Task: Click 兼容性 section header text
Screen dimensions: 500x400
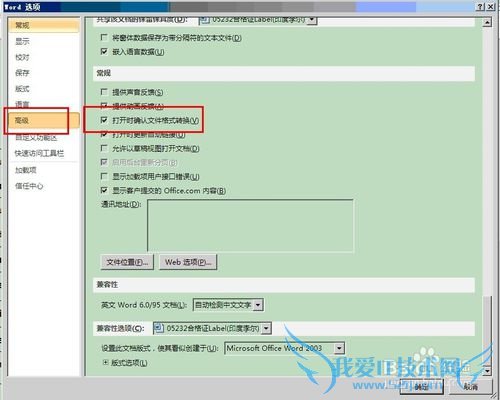Action: (107, 285)
